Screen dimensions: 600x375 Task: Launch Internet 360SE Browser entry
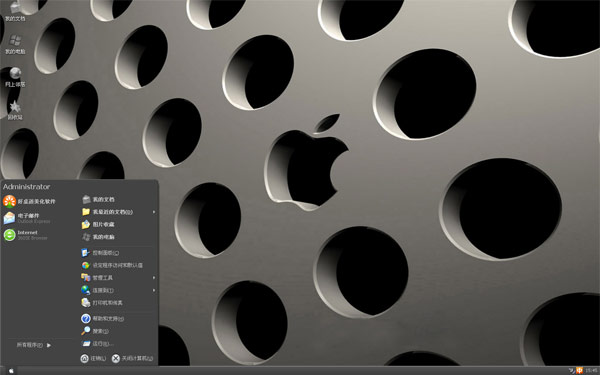point(25,235)
